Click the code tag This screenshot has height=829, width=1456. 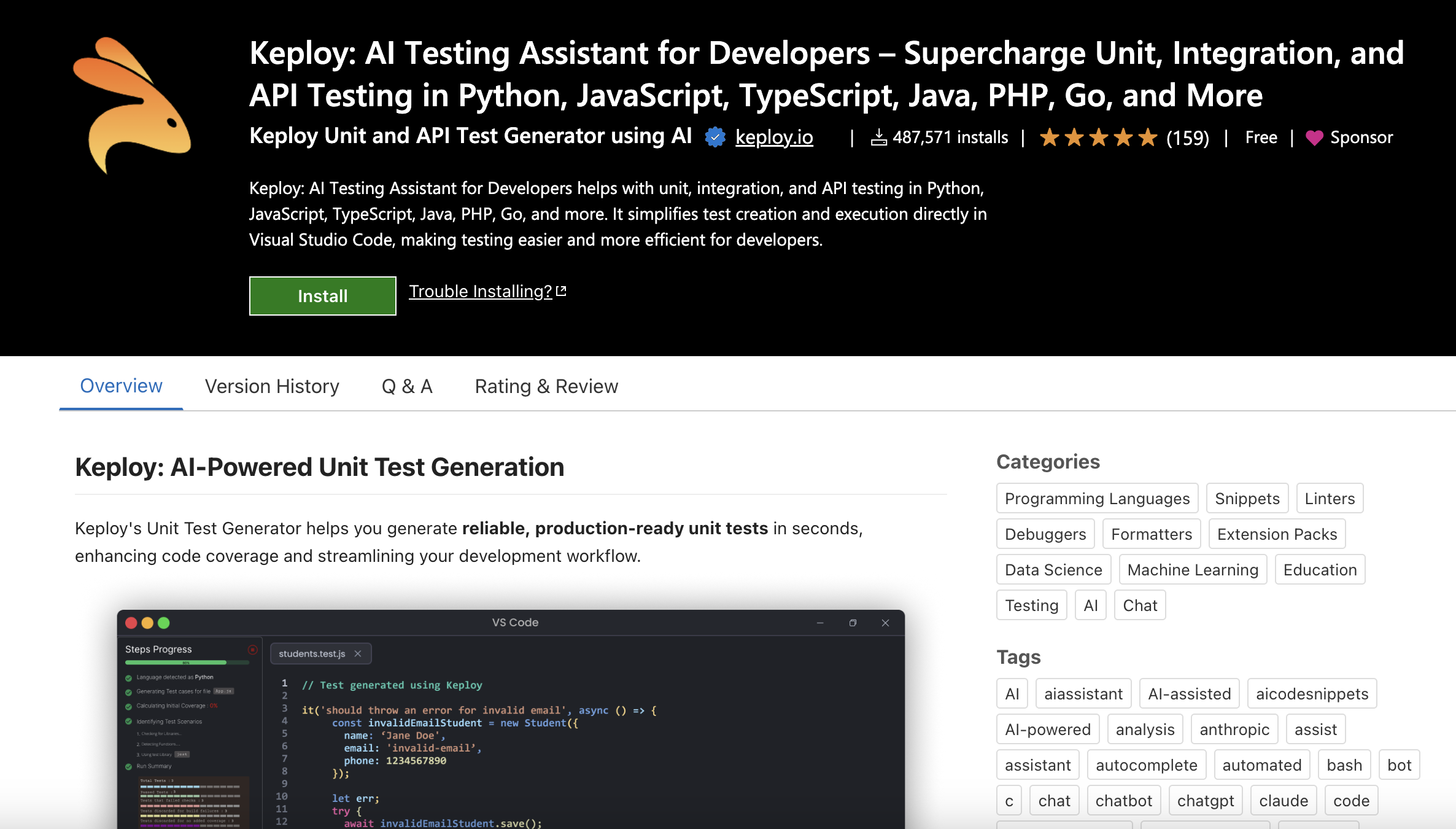(x=1351, y=801)
